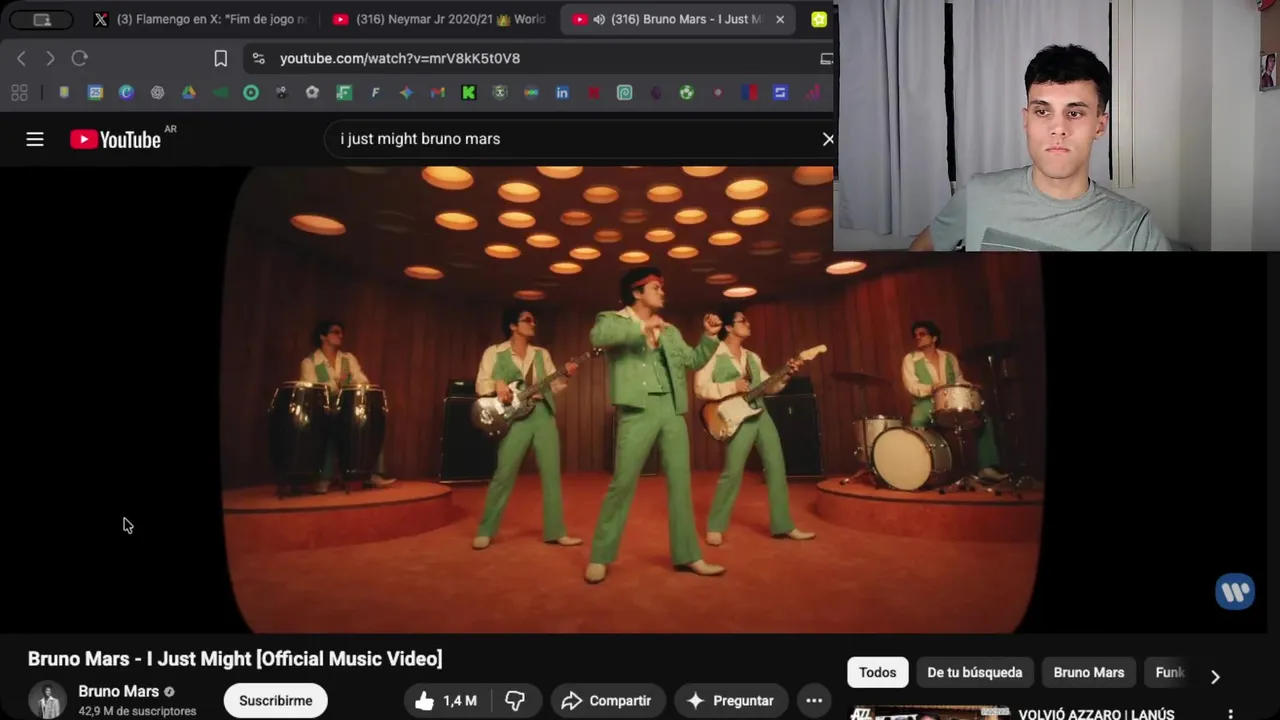The height and width of the screenshot is (720, 1280).
Task: Open the green K bookmark icon
Action: (468, 93)
